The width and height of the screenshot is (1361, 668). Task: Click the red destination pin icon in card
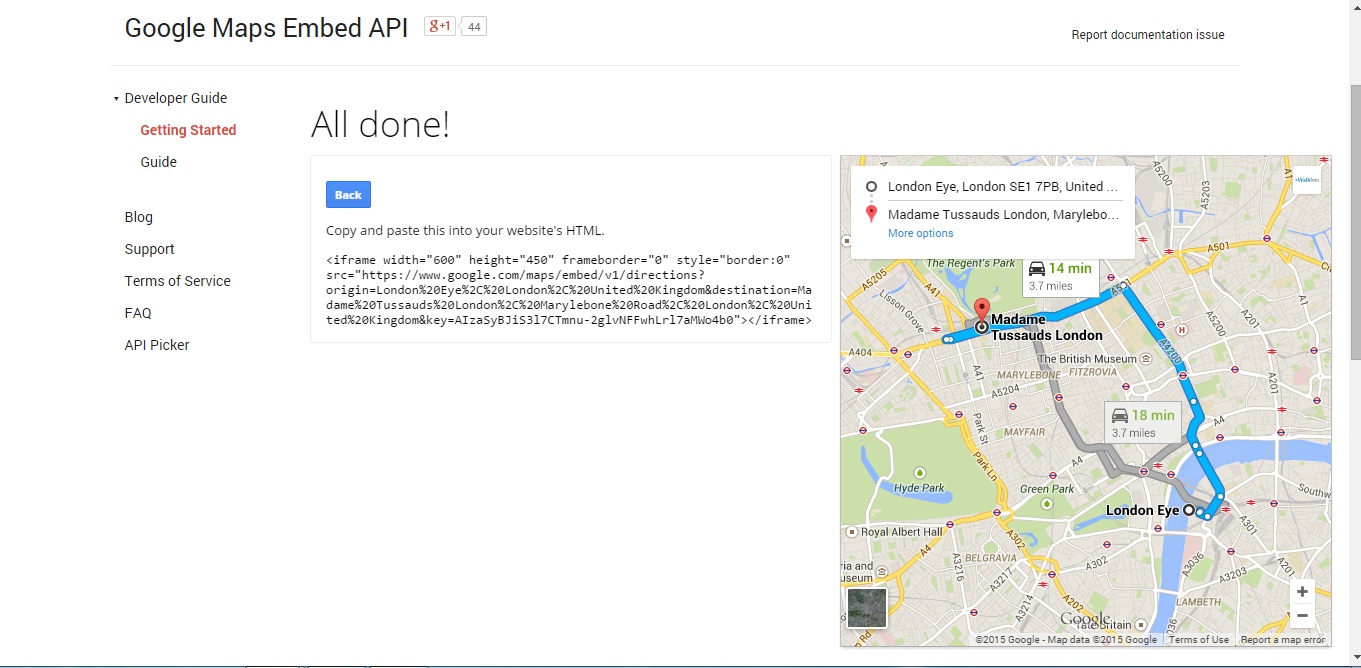coord(871,214)
